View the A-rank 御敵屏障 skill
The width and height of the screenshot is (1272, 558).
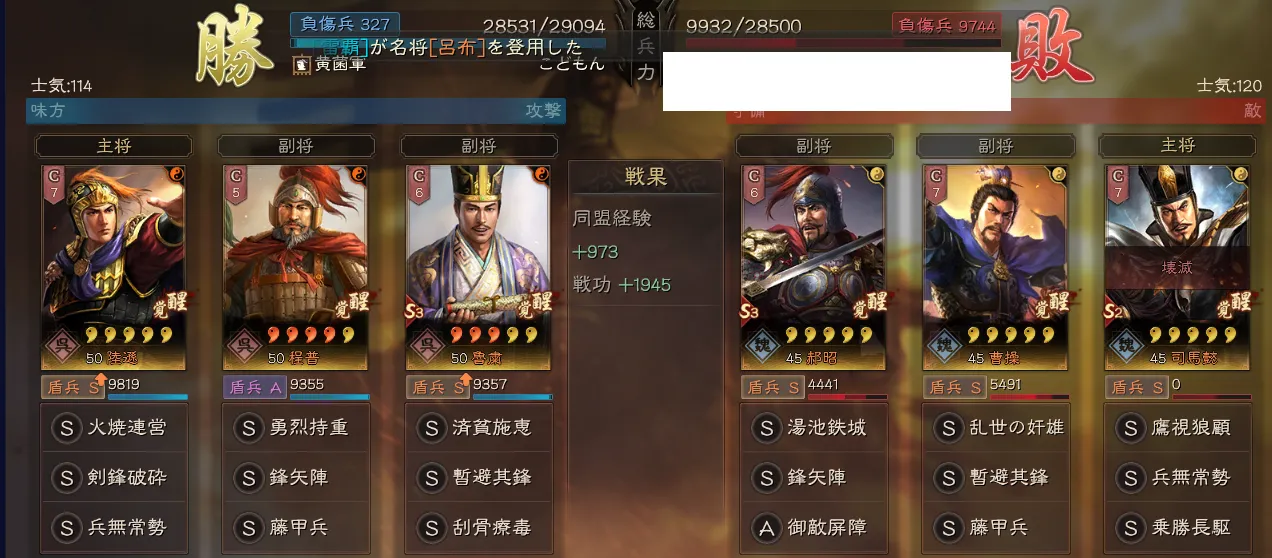pyautogui.click(x=813, y=527)
